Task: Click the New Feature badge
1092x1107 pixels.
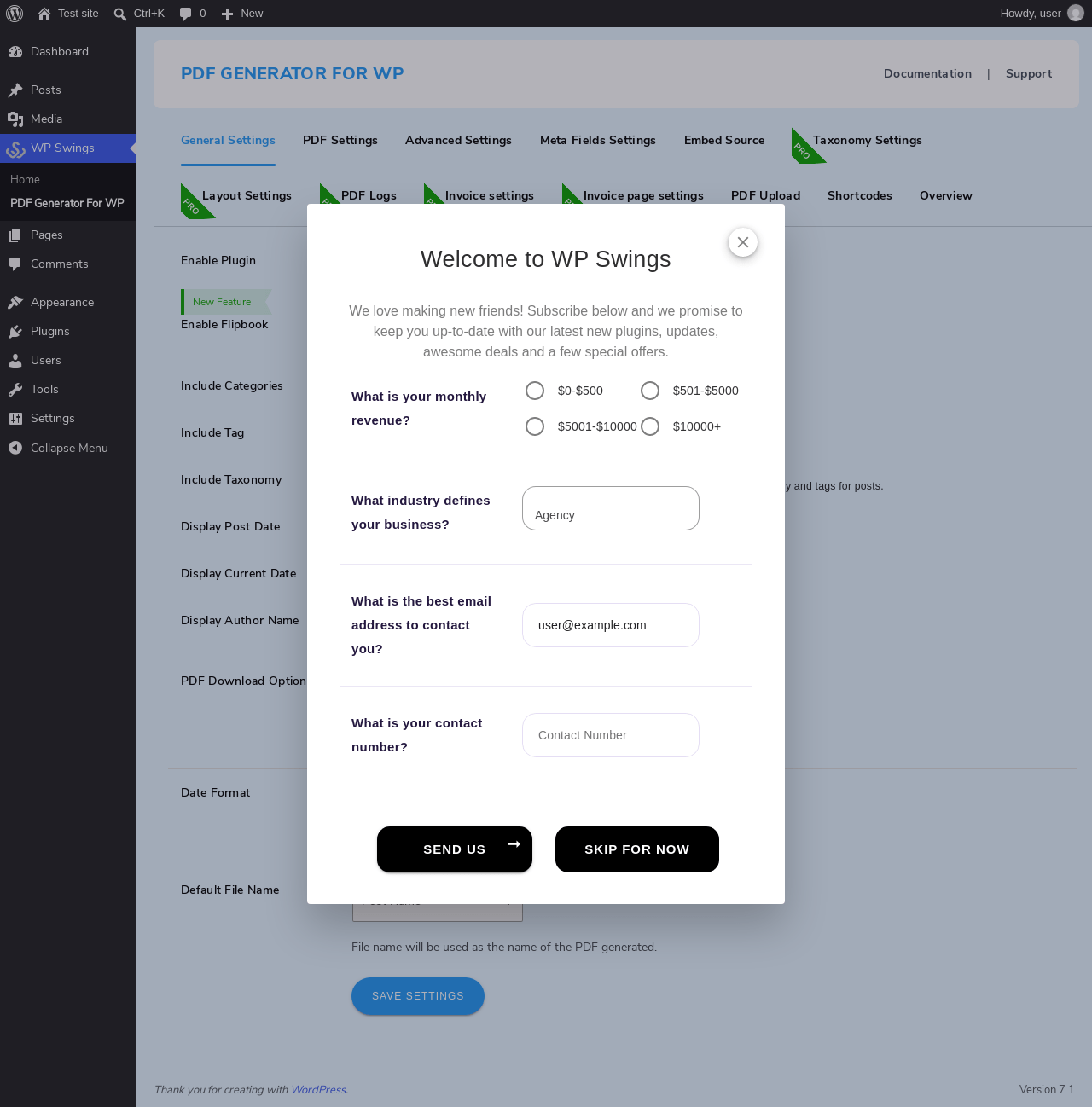Action: coord(225,302)
